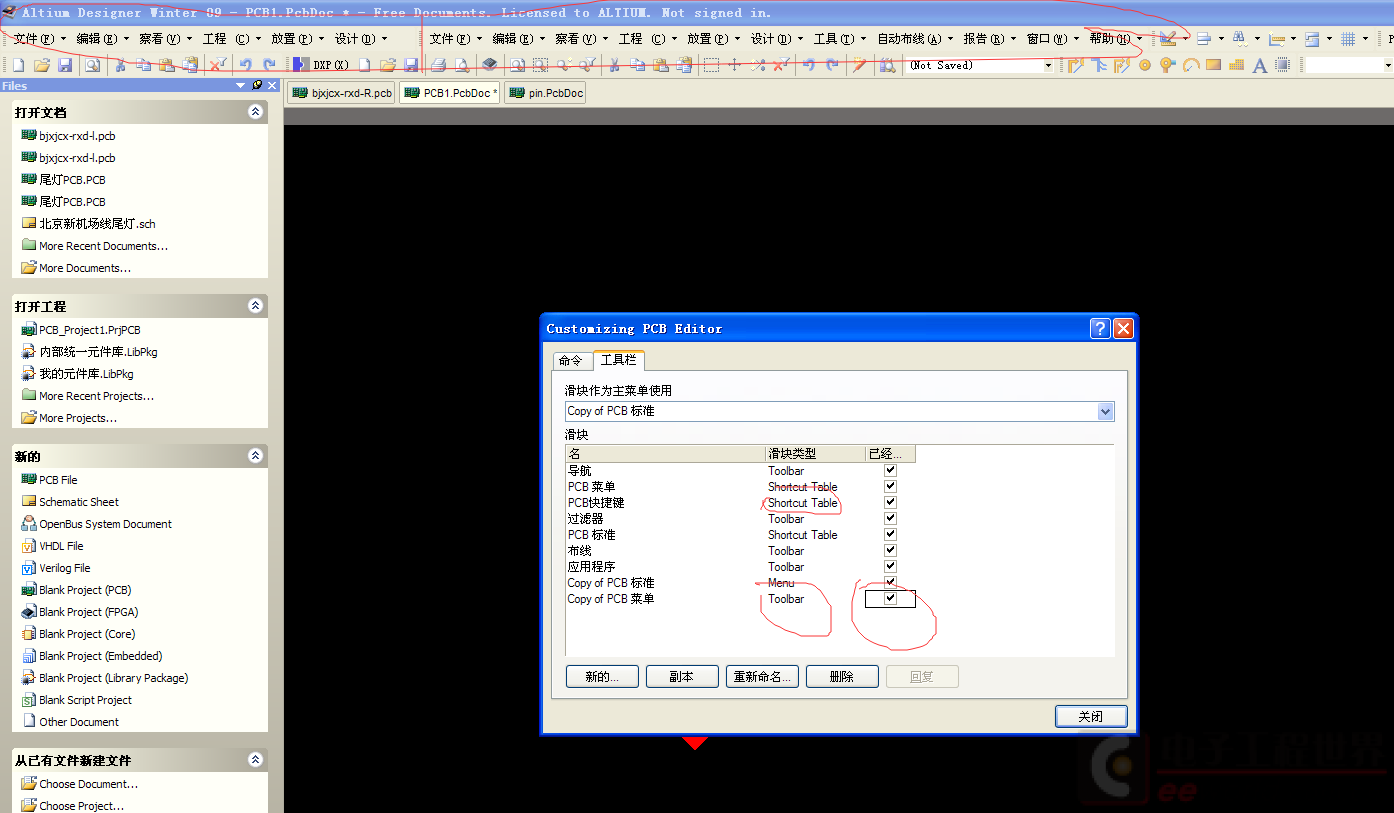This screenshot has width=1394, height=813.
Task: Select the Interactive Routing tool
Action: [1076, 65]
